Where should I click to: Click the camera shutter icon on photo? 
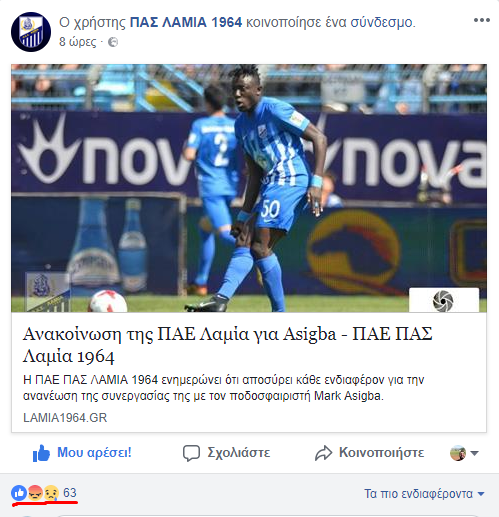(443, 301)
